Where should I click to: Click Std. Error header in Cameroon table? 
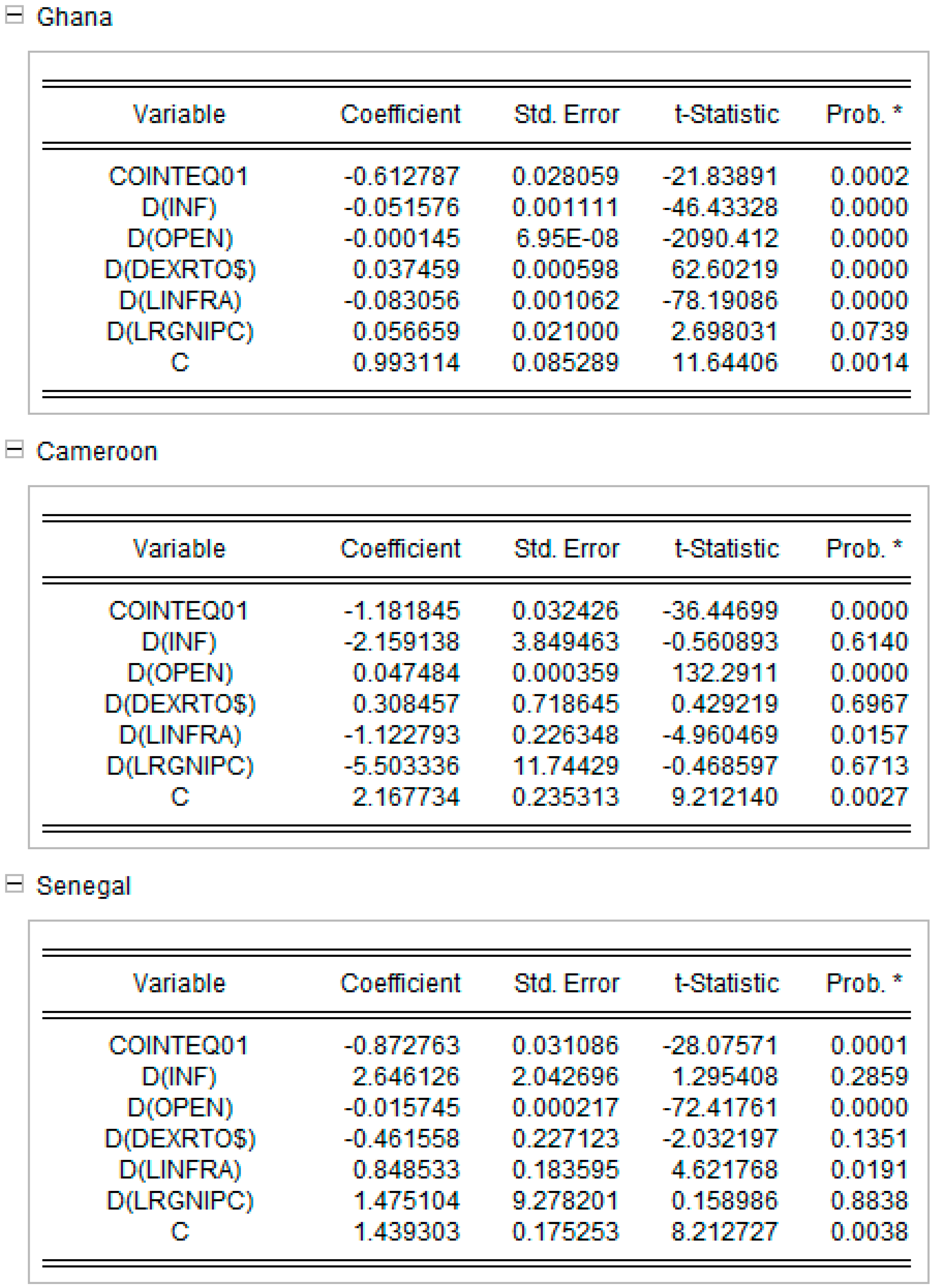[x=566, y=549]
